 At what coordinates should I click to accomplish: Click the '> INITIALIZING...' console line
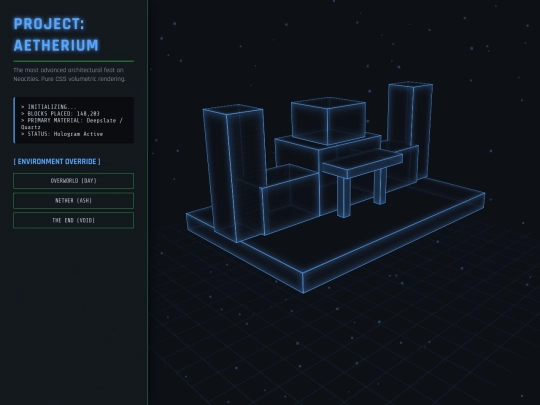(x=49, y=107)
